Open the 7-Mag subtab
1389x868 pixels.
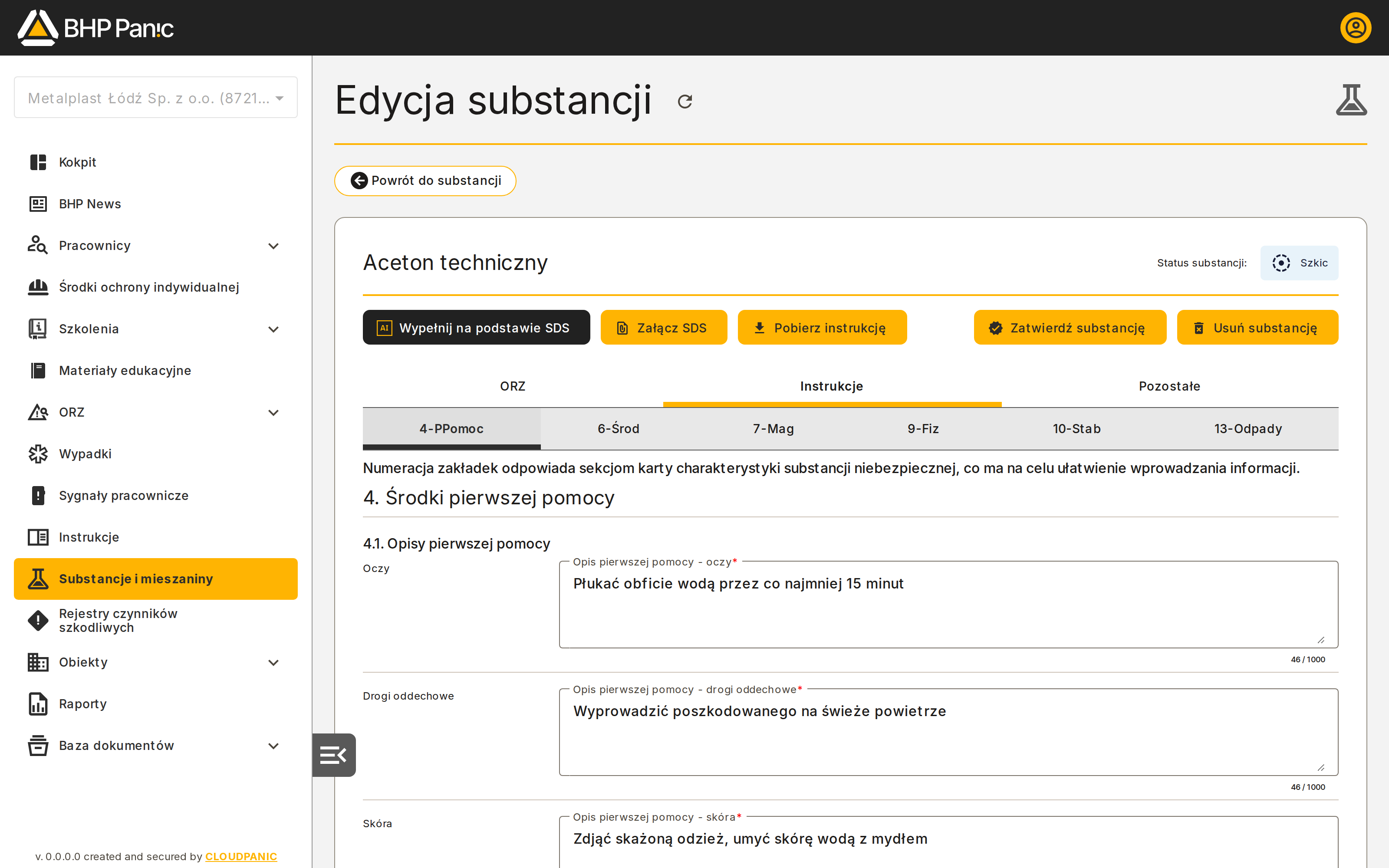point(773,429)
